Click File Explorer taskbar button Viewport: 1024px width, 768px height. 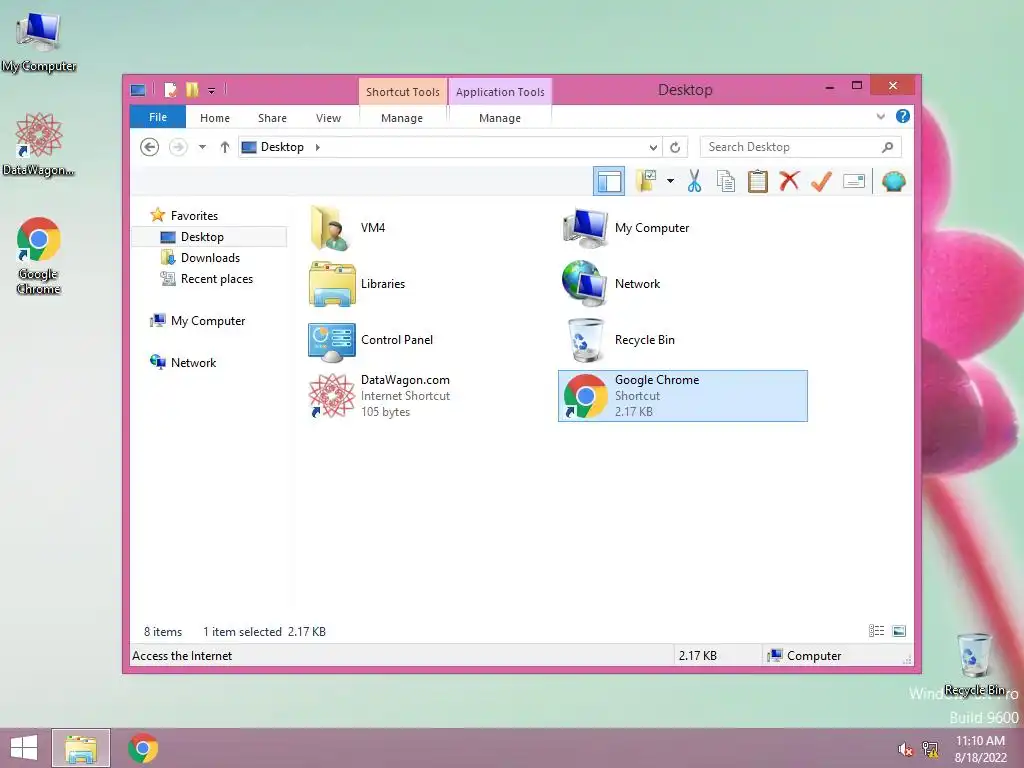pos(81,748)
